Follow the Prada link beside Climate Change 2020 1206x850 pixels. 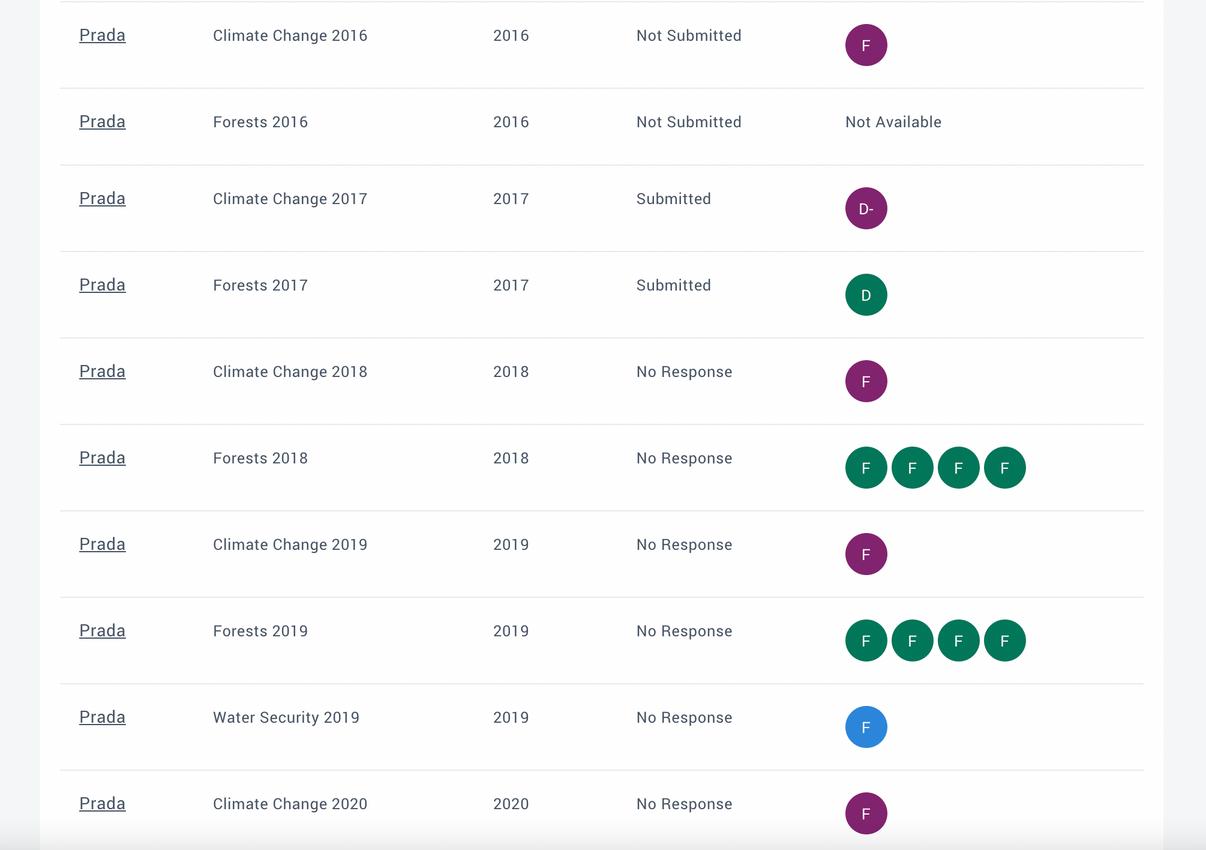[x=102, y=804]
